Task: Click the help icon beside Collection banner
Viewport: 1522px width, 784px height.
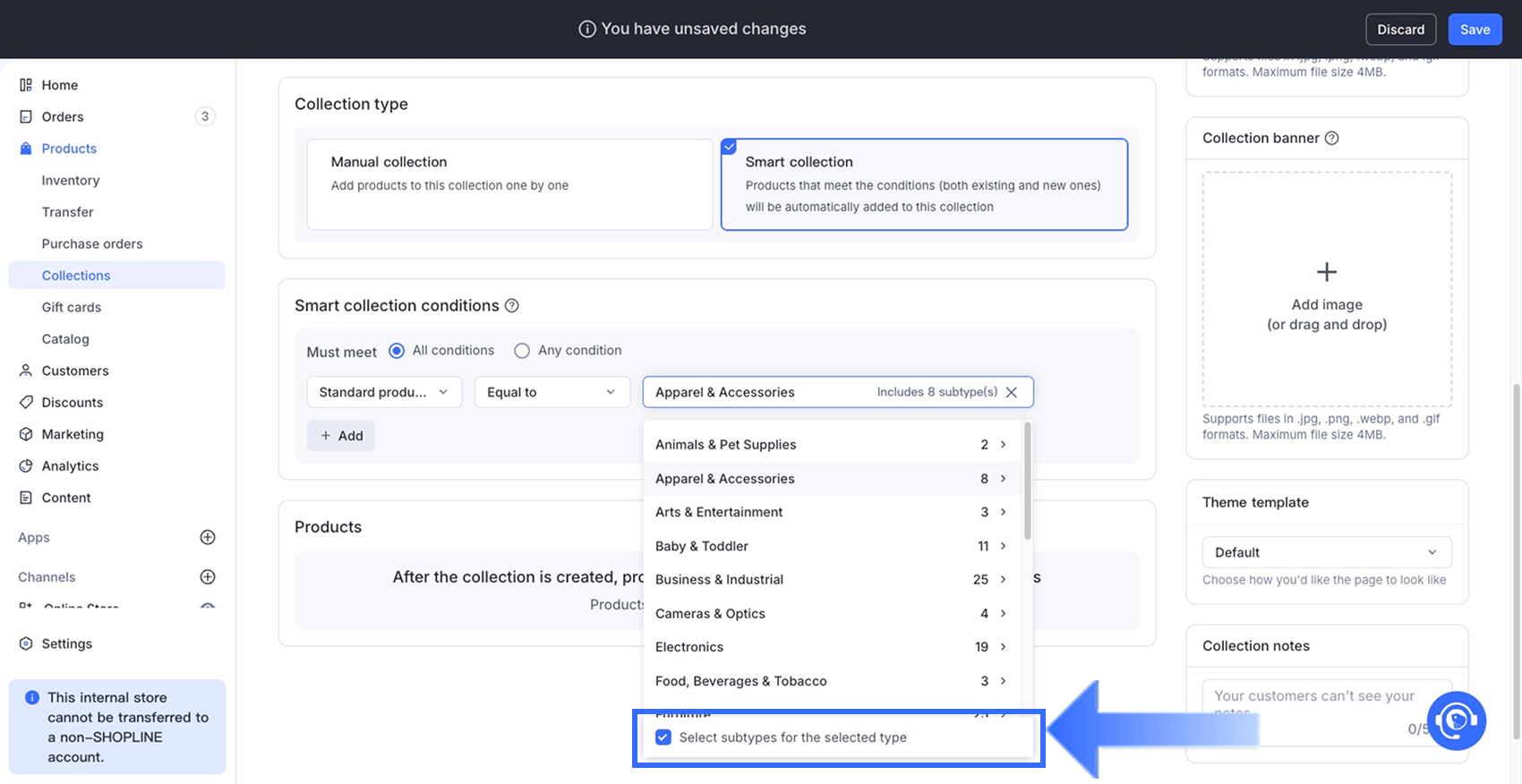Action: tap(1332, 138)
